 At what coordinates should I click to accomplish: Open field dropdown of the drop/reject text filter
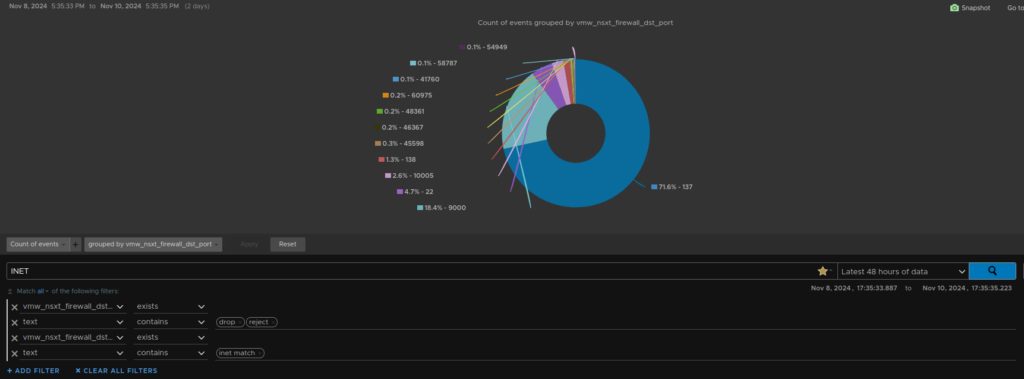pos(72,322)
